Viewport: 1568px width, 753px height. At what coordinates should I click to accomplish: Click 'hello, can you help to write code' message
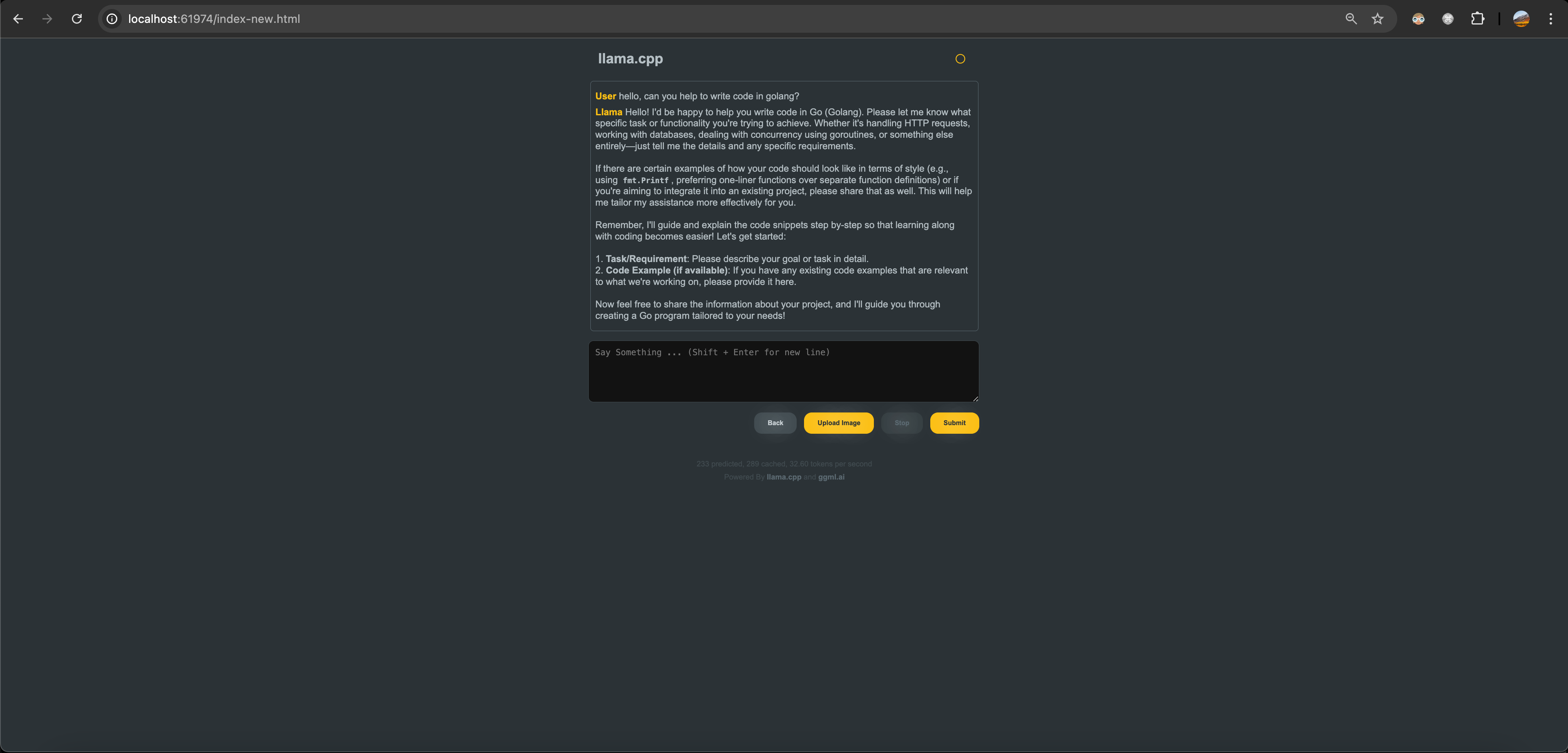tap(708, 96)
